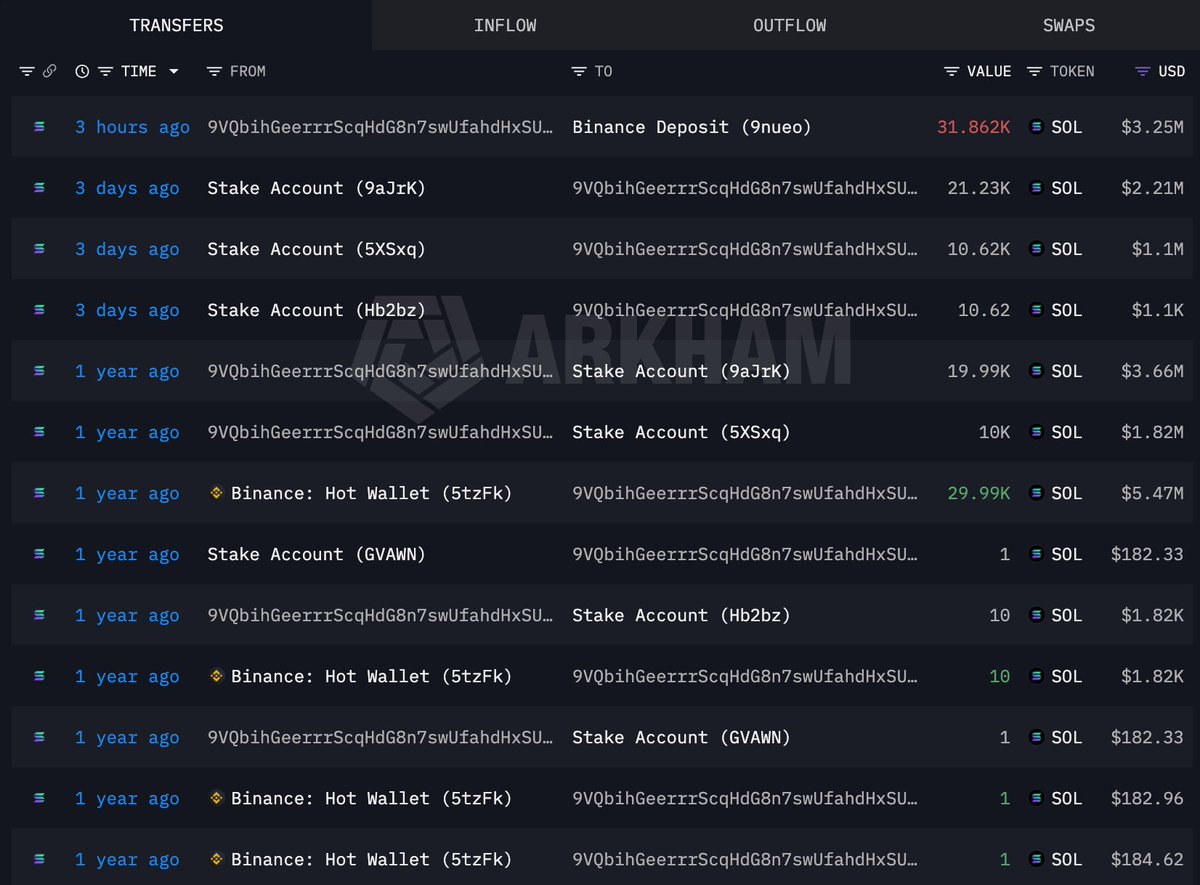
Task: Click the $182.96 USD amount
Action: 1148,798
